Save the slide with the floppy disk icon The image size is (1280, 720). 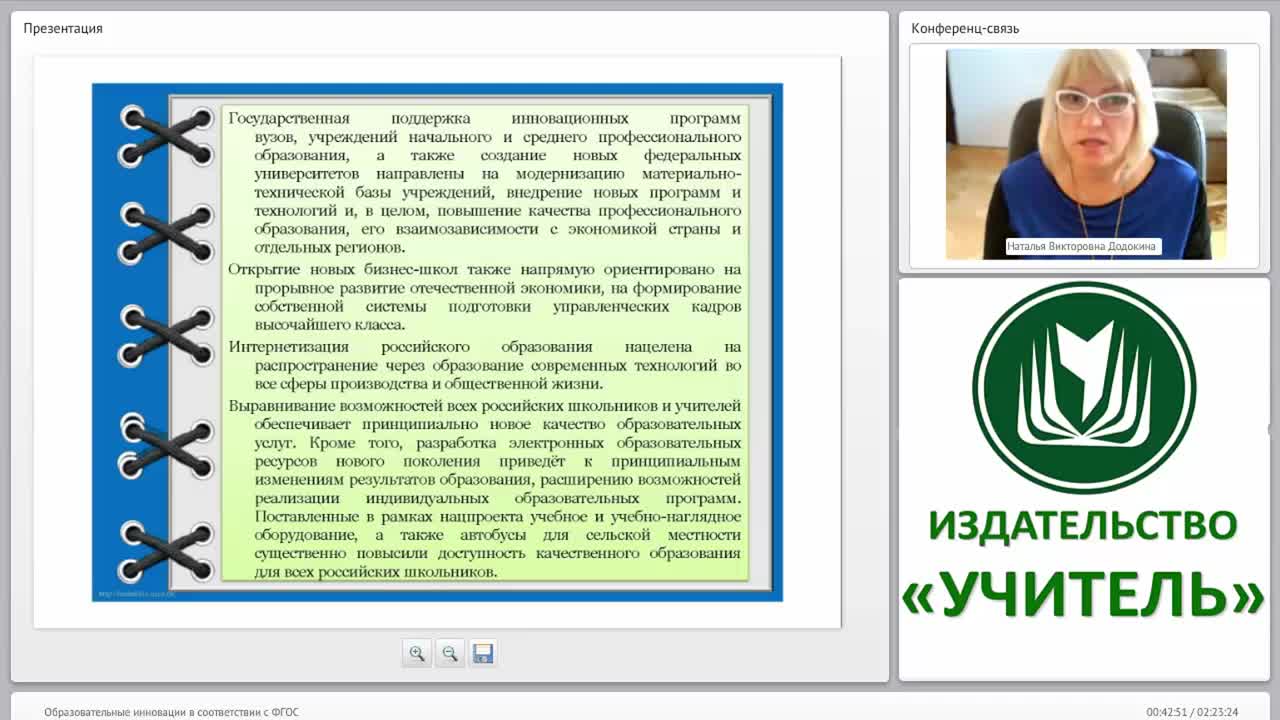click(x=483, y=654)
